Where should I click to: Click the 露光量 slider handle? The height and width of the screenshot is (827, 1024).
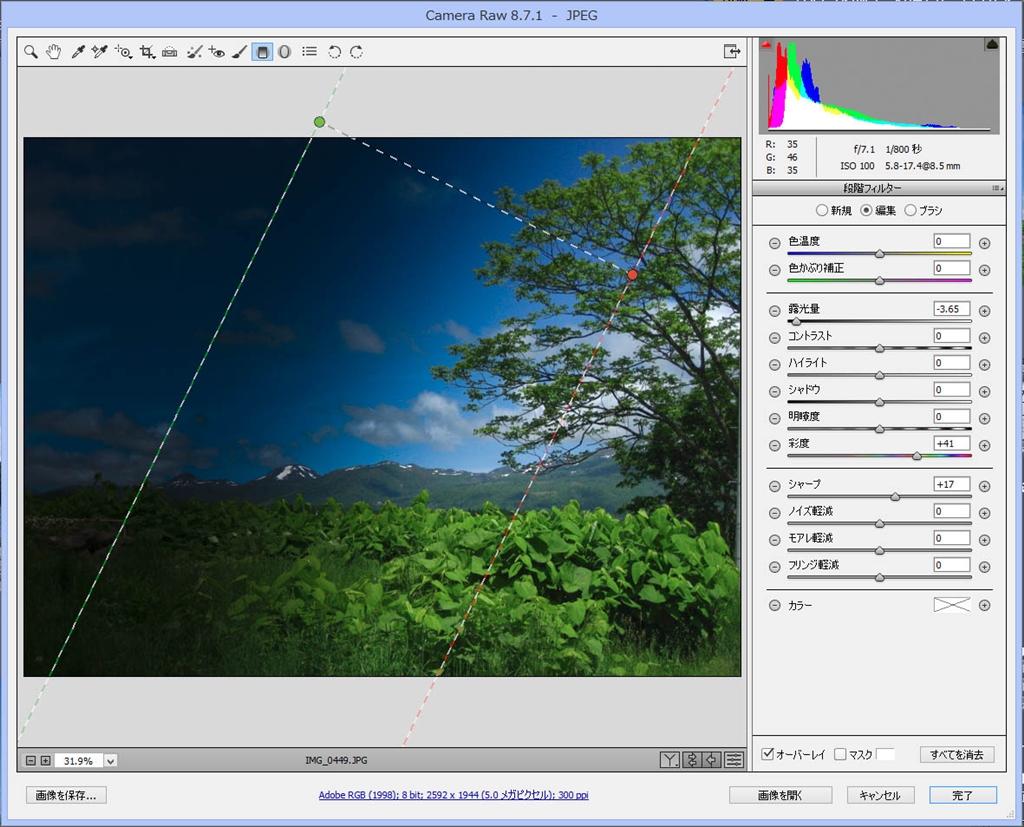(x=795, y=321)
